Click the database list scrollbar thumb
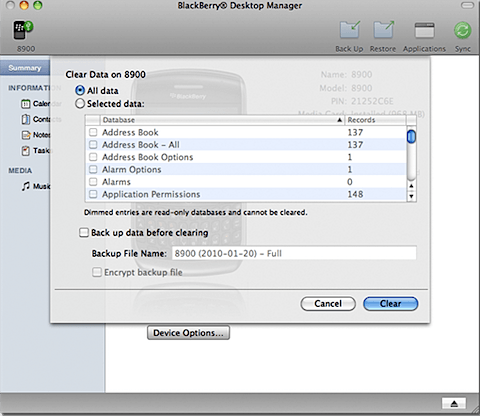Viewport: 480px width, 416px height. (x=411, y=136)
